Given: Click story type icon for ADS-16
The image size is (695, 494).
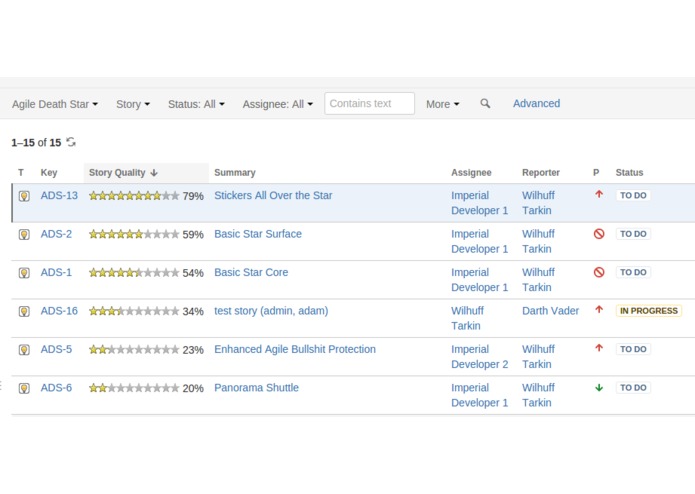Looking at the screenshot, I should point(24,311).
